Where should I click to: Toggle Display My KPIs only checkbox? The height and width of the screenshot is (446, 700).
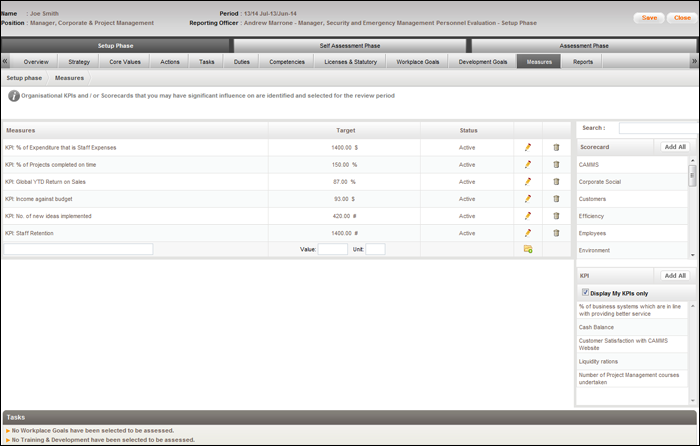586,292
